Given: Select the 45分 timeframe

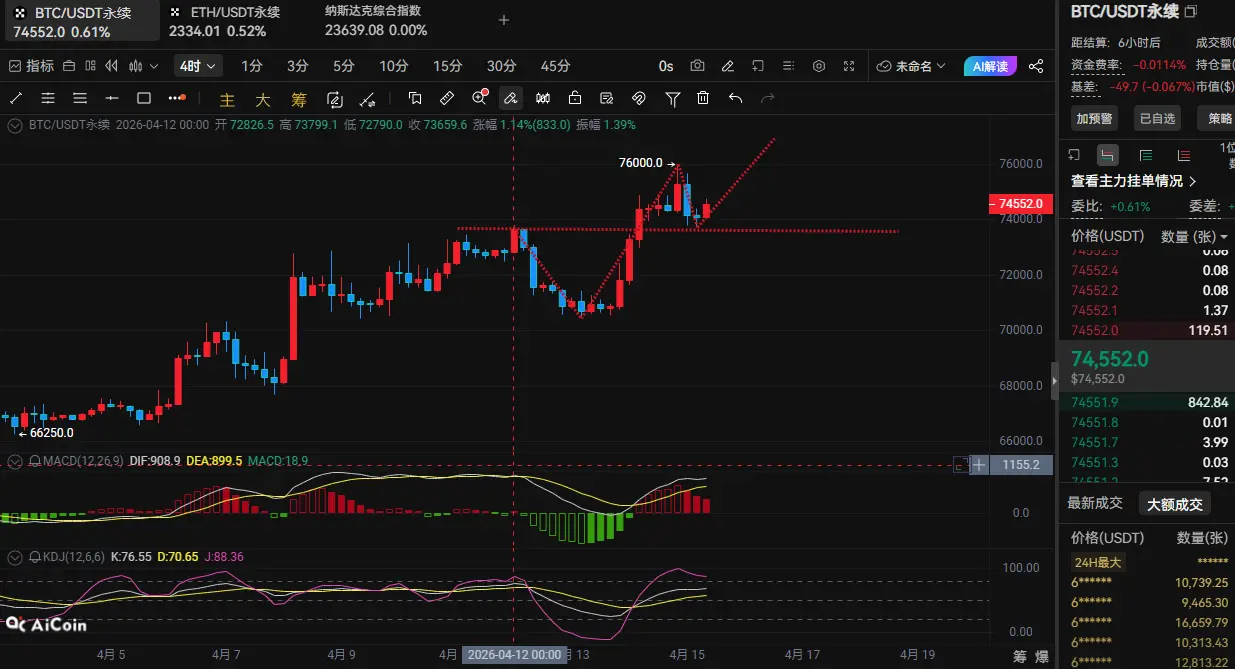Looking at the screenshot, I should 555,66.
